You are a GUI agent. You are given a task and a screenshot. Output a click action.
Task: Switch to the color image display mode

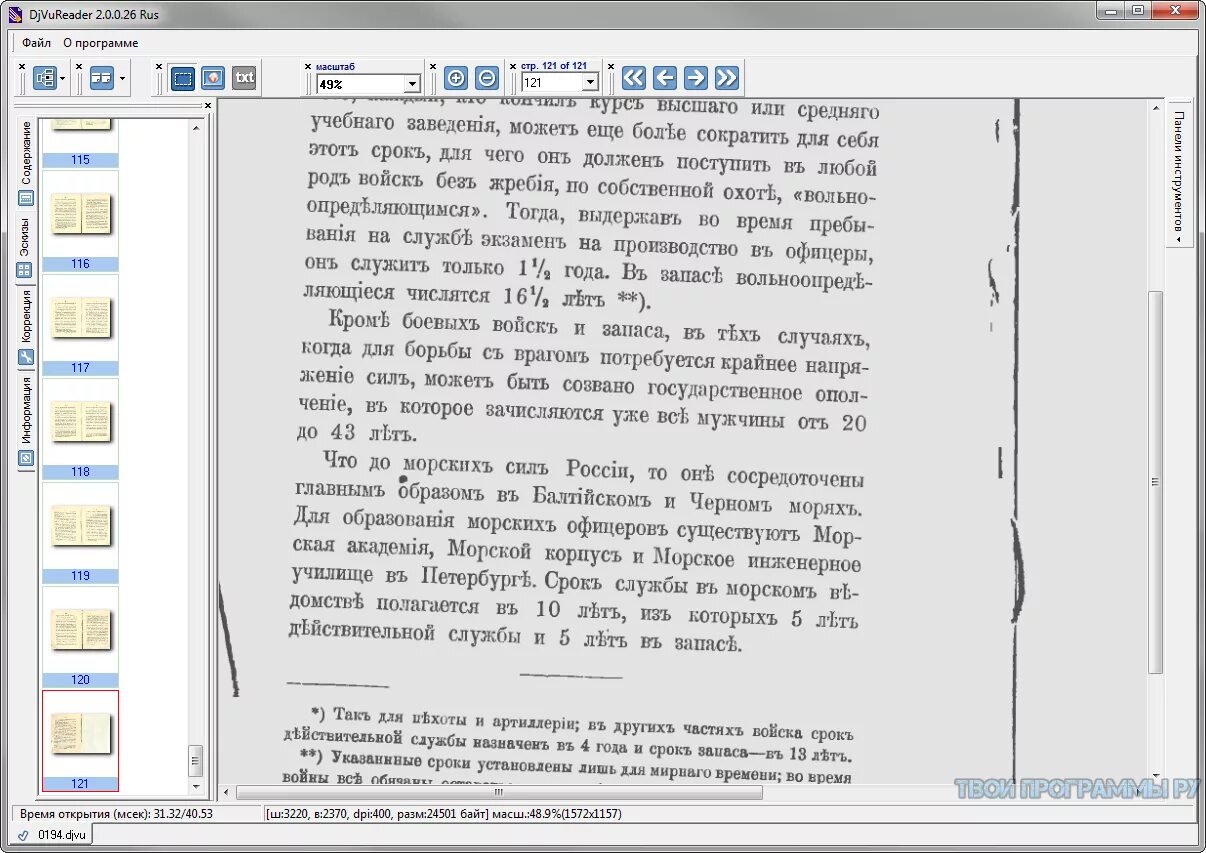click(213, 77)
